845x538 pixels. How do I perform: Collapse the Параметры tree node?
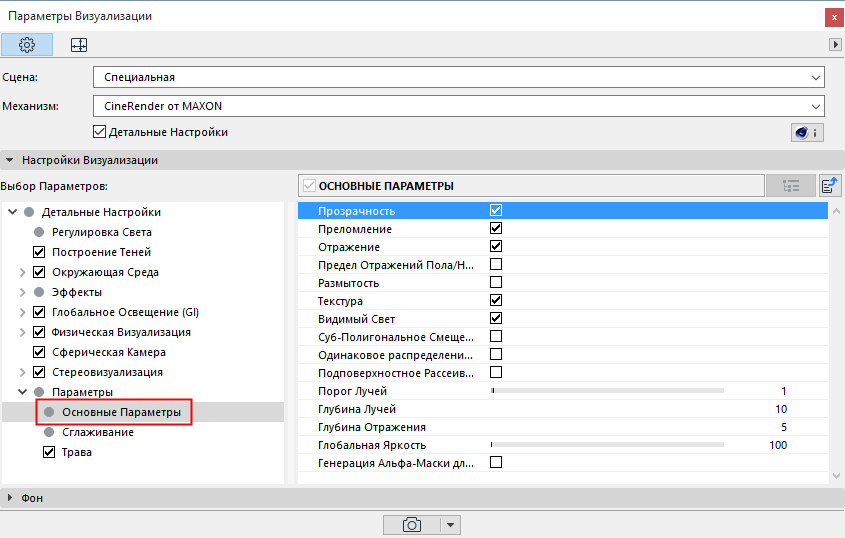point(22,392)
